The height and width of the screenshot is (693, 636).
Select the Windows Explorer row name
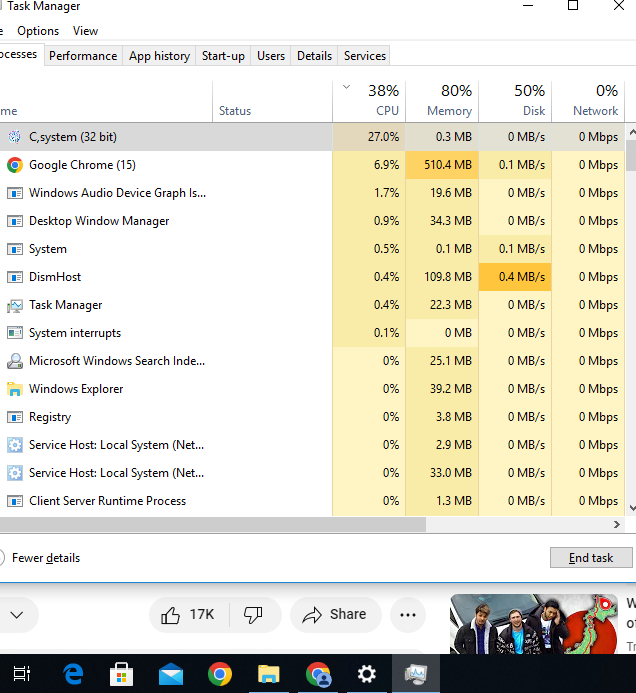(x=76, y=389)
